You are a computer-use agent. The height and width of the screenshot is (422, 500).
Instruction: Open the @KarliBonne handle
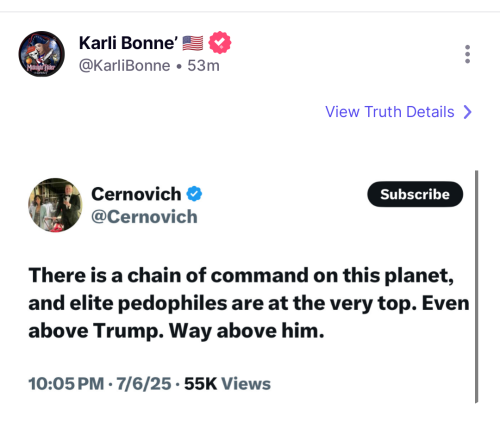[x=125, y=66]
